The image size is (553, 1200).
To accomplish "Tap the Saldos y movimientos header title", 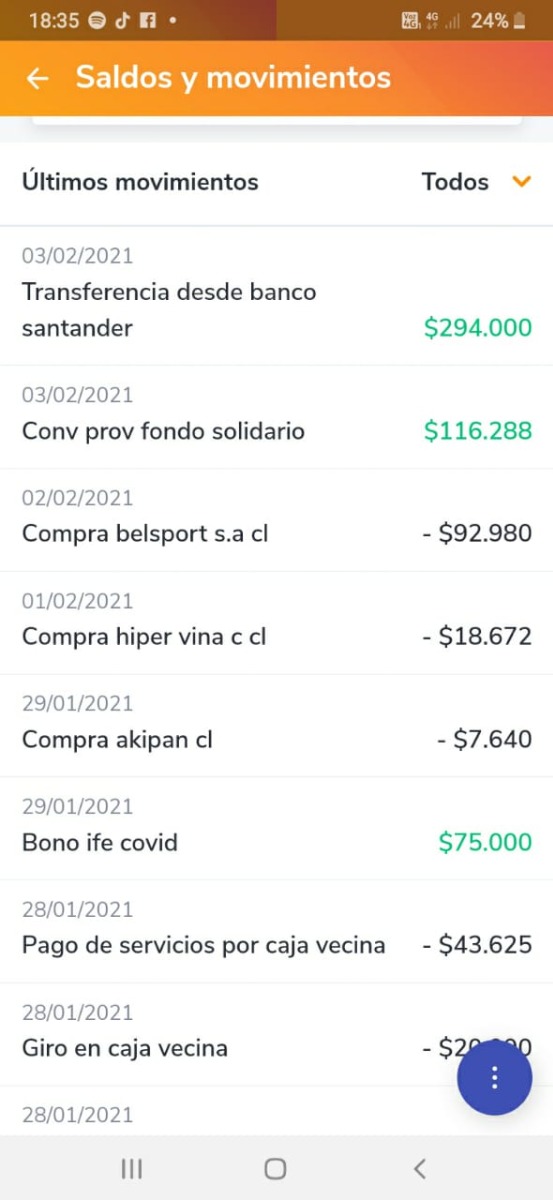I will pyautogui.click(x=233, y=77).
